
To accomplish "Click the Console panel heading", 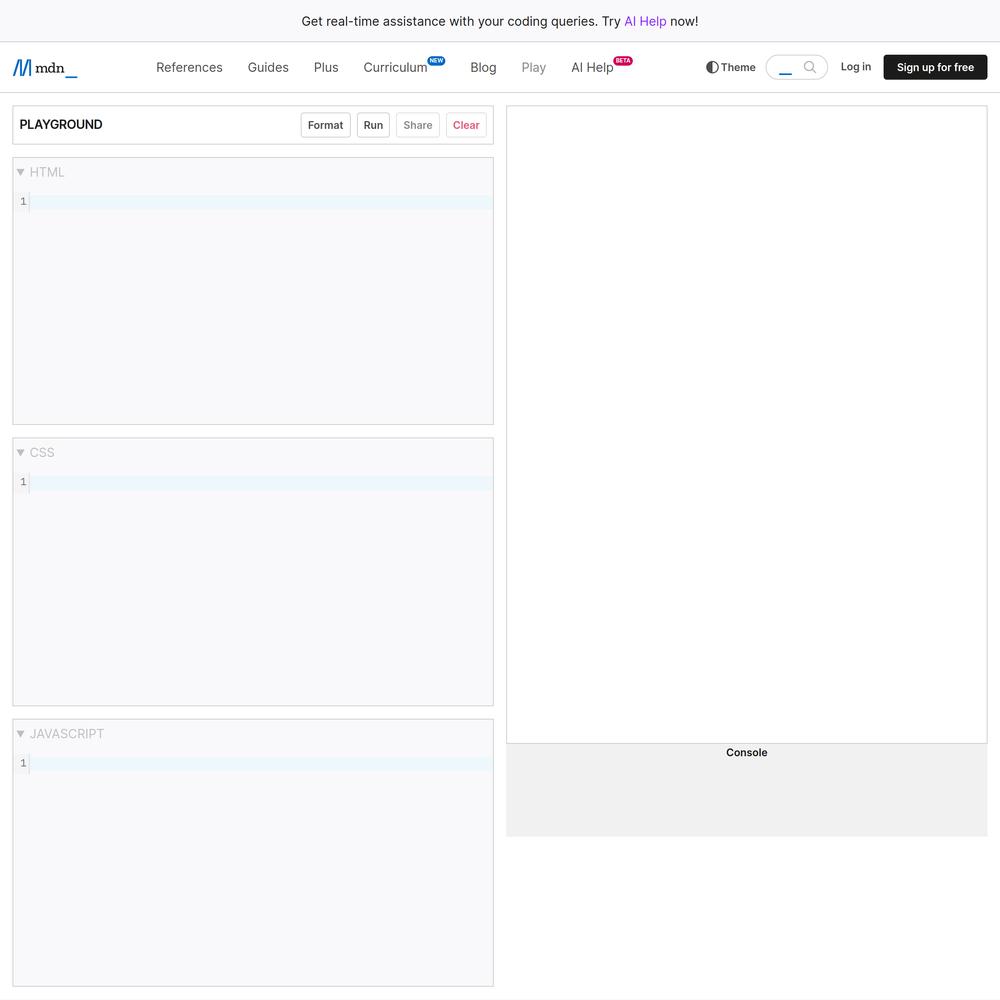I will tap(746, 753).
